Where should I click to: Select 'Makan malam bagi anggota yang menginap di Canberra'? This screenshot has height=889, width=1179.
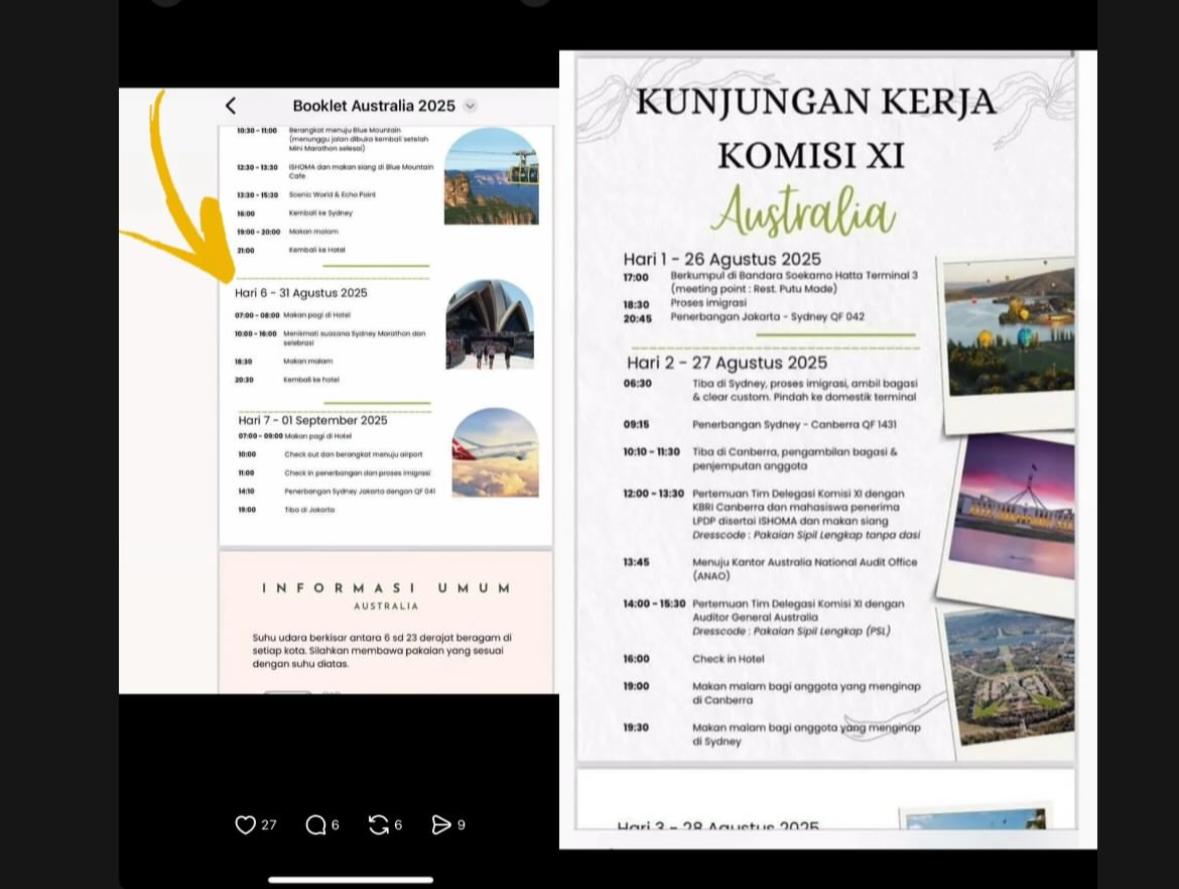point(806,693)
